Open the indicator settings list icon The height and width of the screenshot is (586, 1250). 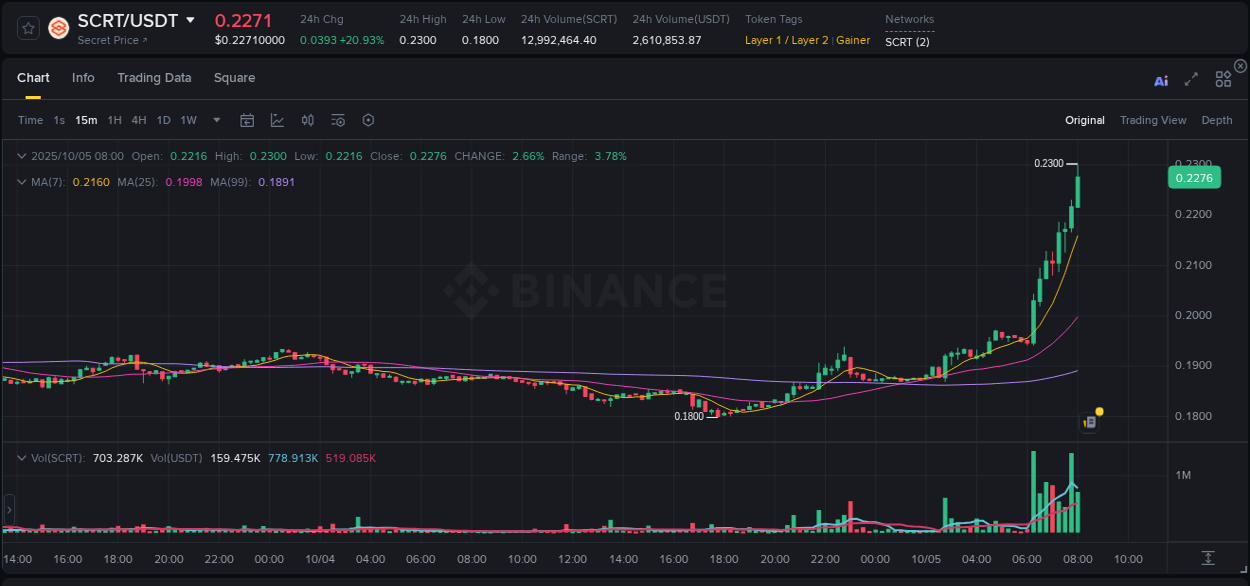pos(338,119)
